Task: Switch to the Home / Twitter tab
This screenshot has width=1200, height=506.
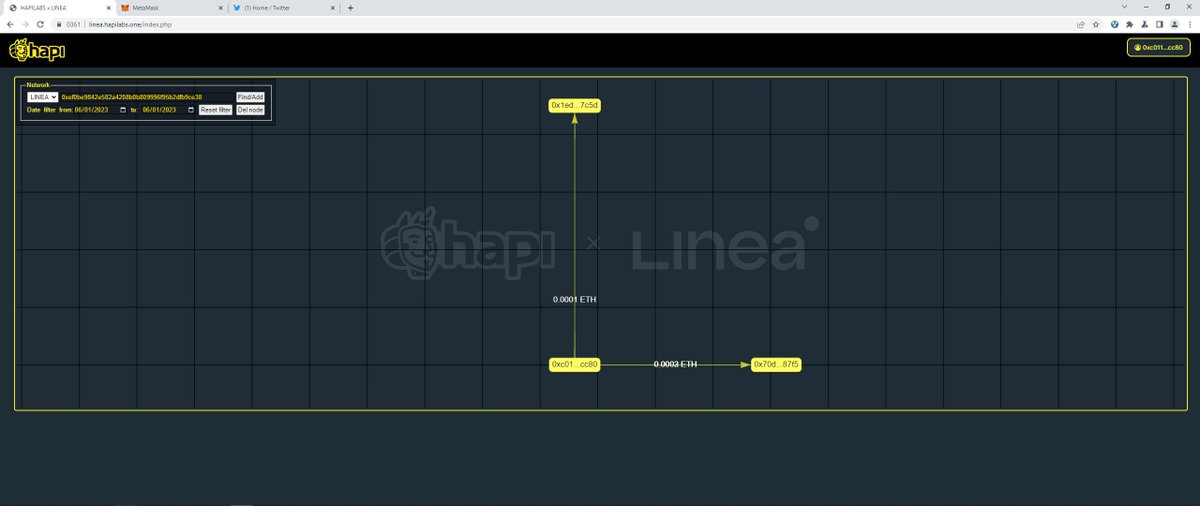Action: pyautogui.click(x=282, y=7)
